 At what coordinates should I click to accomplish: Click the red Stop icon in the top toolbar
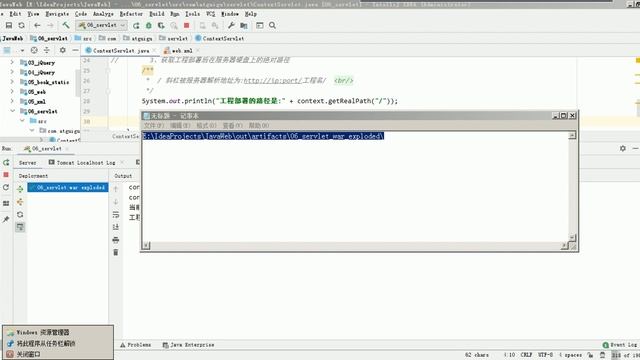pyautogui.click(x=187, y=25)
